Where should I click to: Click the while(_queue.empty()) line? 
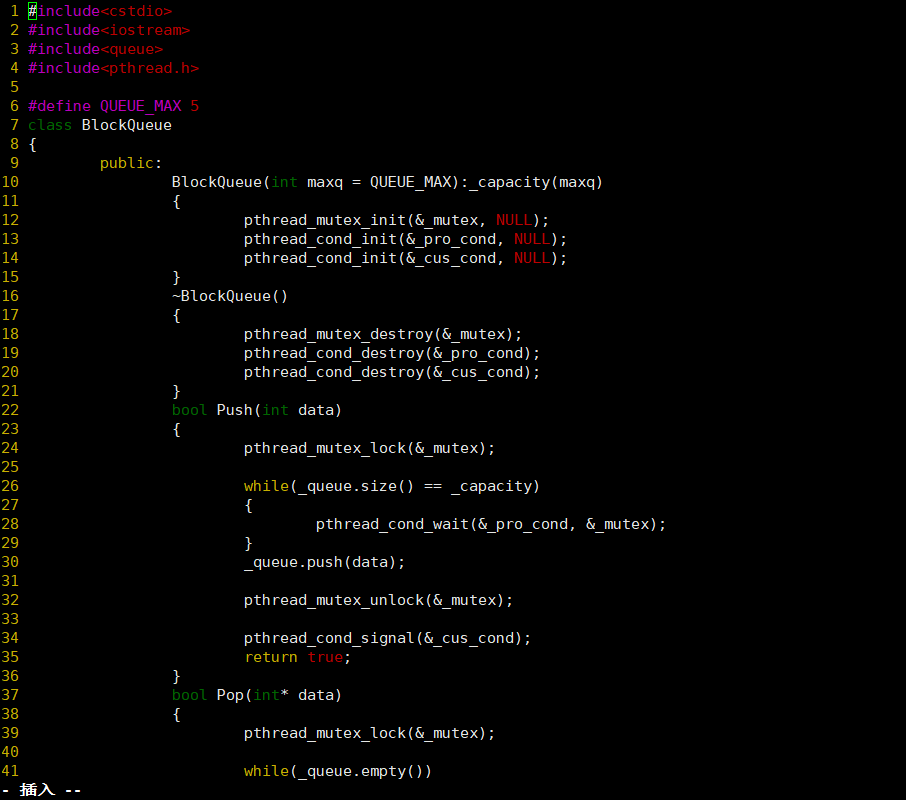[x=337, y=771]
